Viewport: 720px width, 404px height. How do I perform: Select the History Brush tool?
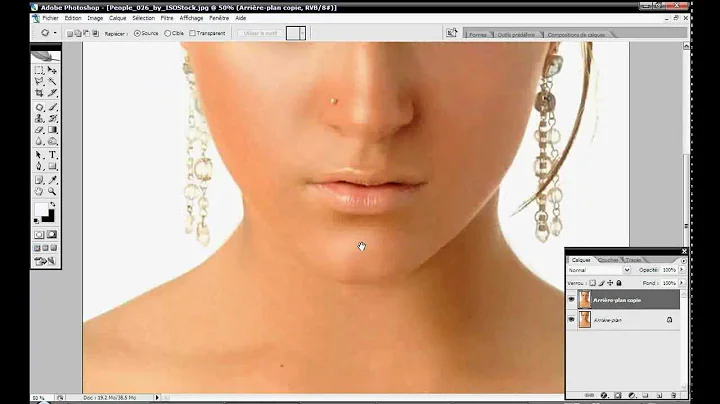click(52, 119)
